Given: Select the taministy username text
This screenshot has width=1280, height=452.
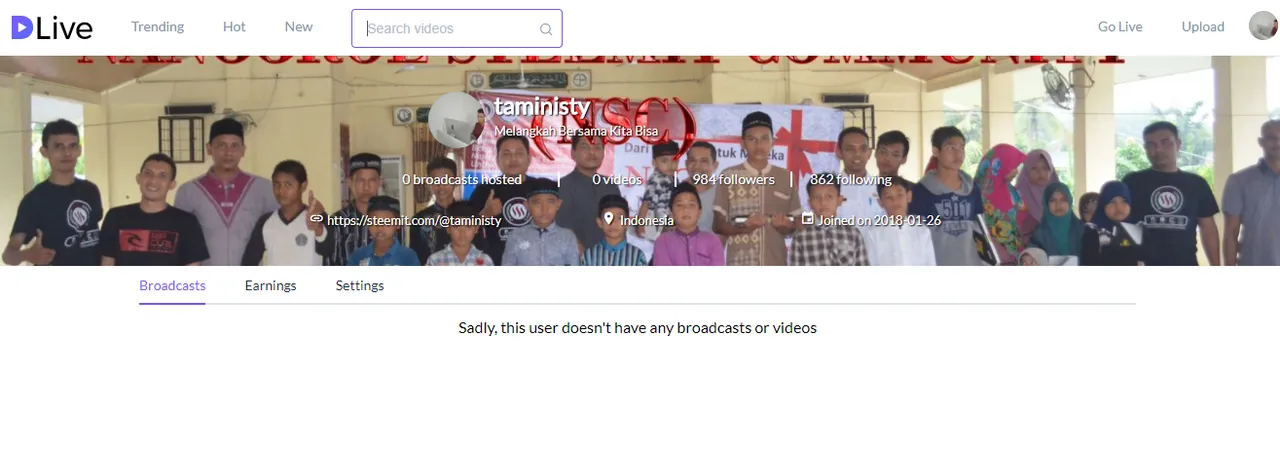Looking at the screenshot, I should [542, 107].
